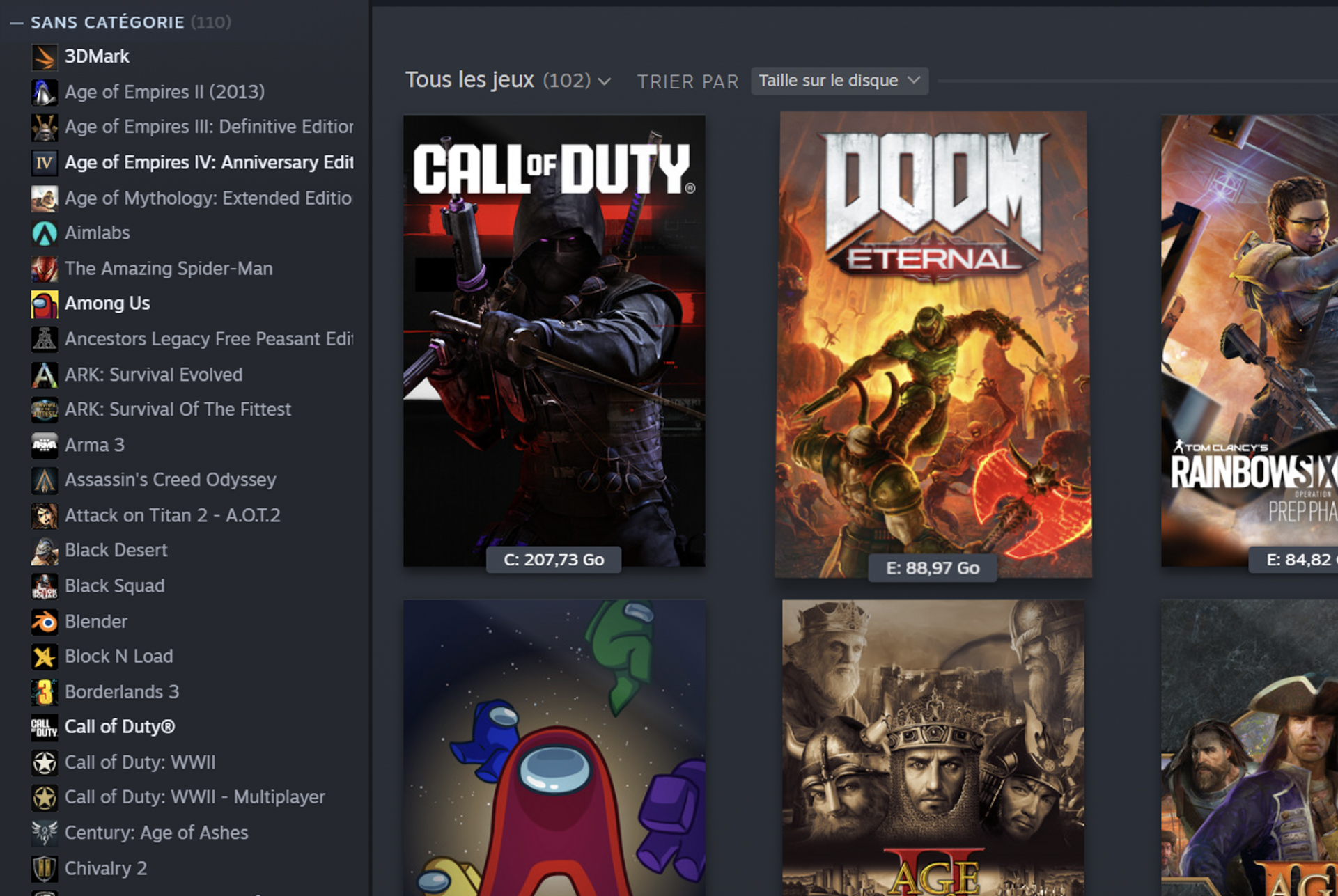Click the Aimlabs icon in sidebar
The height and width of the screenshot is (896, 1338).
click(44, 233)
